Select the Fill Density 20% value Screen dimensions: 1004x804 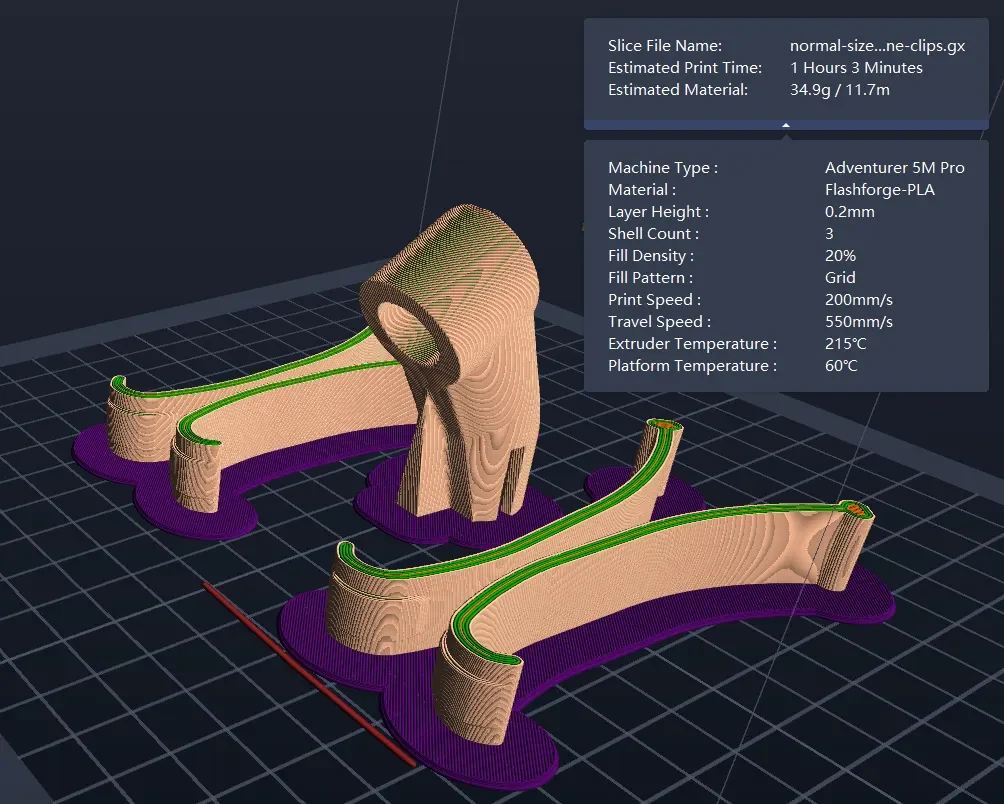point(840,255)
